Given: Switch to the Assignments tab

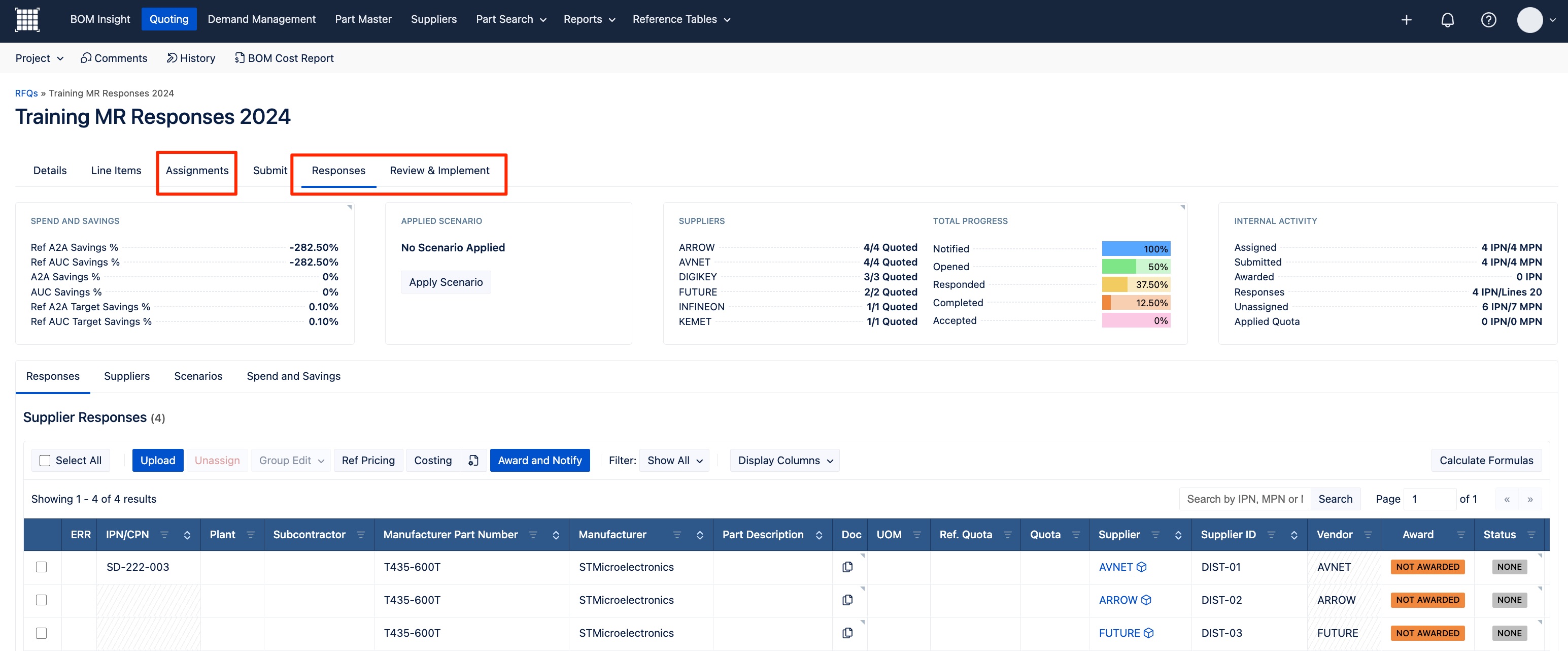Looking at the screenshot, I should 196,171.
